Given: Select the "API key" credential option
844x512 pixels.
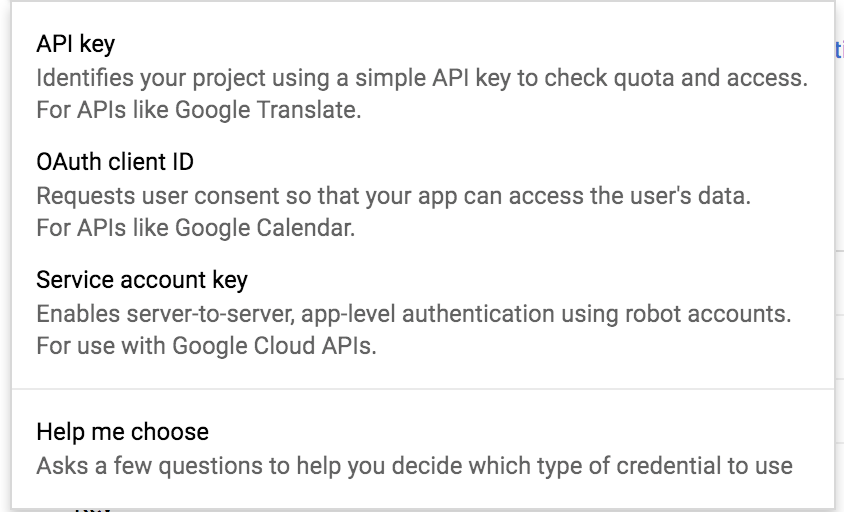Looking at the screenshot, I should [x=76, y=44].
